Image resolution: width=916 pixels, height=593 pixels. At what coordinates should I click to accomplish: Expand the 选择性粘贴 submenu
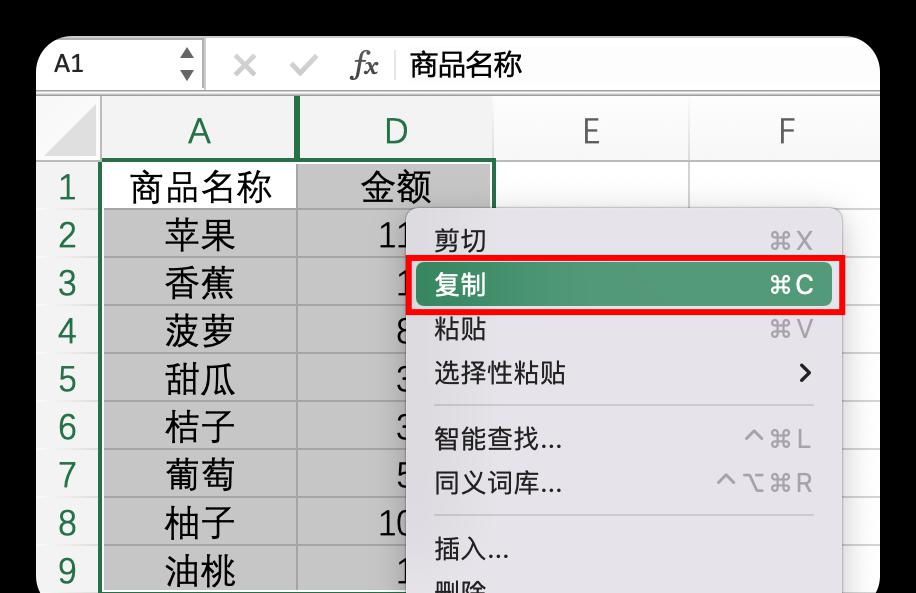point(623,373)
